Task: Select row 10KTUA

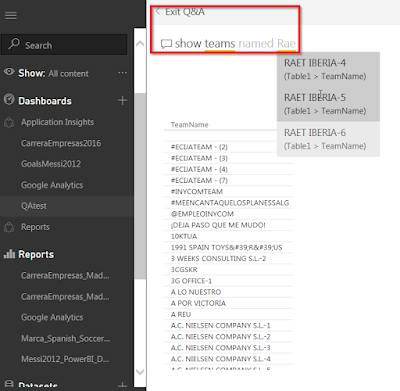Action: click(x=228, y=236)
